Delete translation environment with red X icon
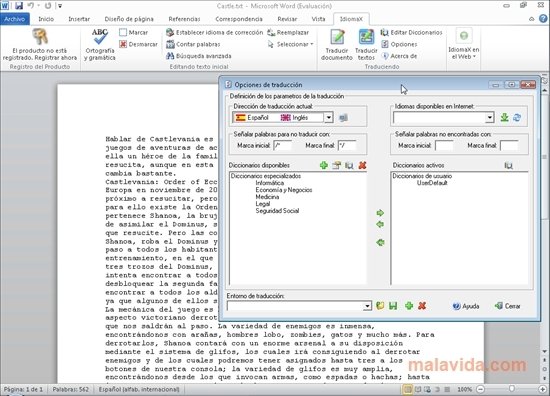This screenshot has height=396, width=550. pos(422,306)
